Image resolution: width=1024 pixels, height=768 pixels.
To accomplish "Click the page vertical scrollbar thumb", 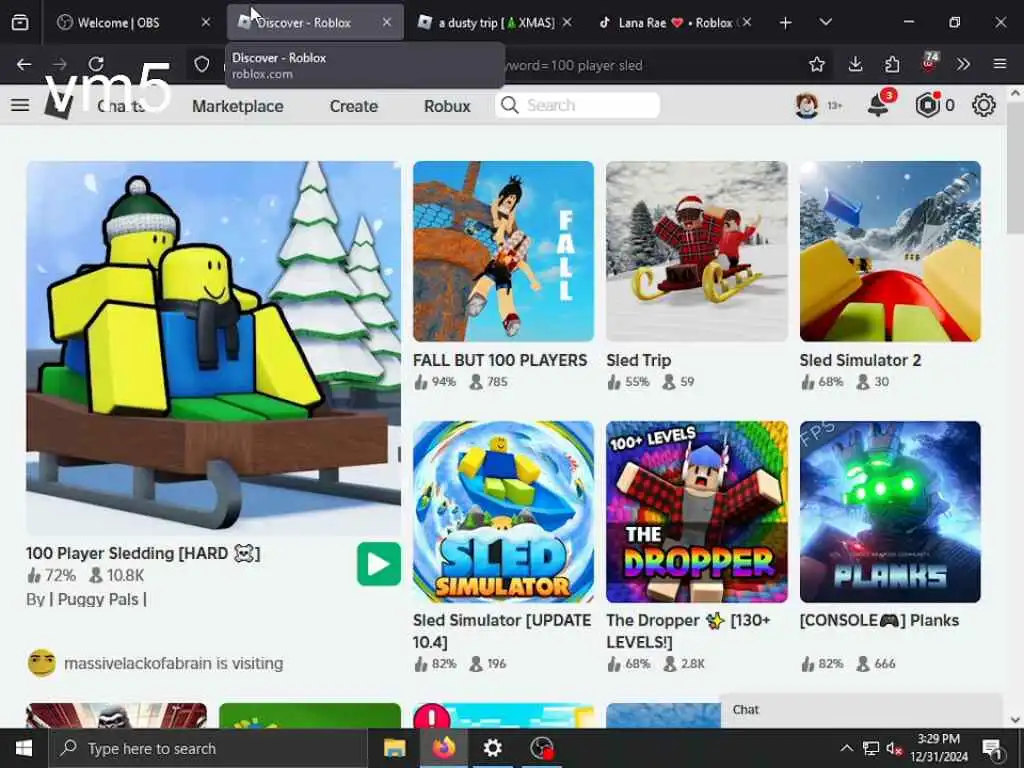I will pyautogui.click(x=1015, y=167).
